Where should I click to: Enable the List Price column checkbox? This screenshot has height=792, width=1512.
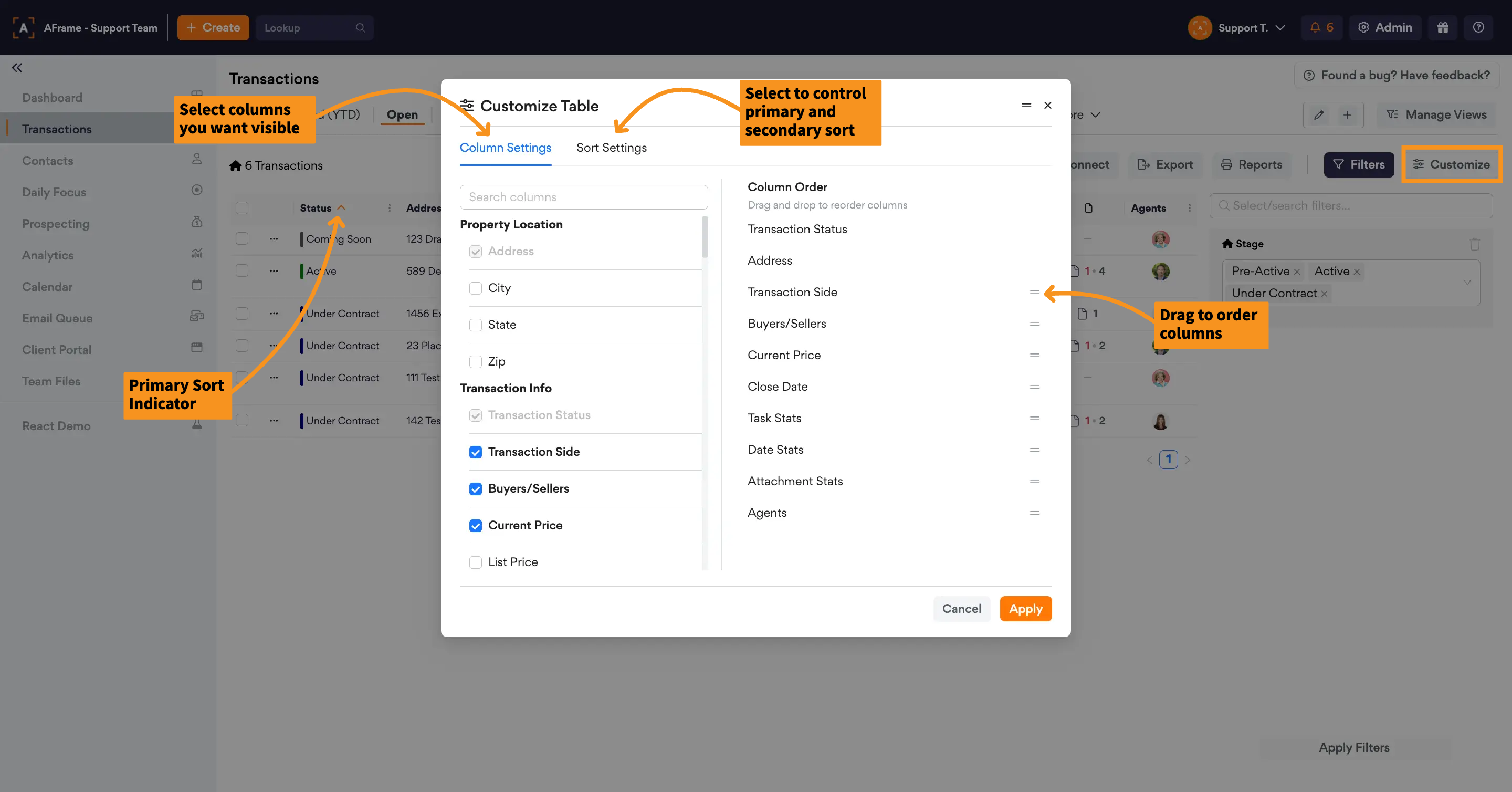pyautogui.click(x=476, y=562)
